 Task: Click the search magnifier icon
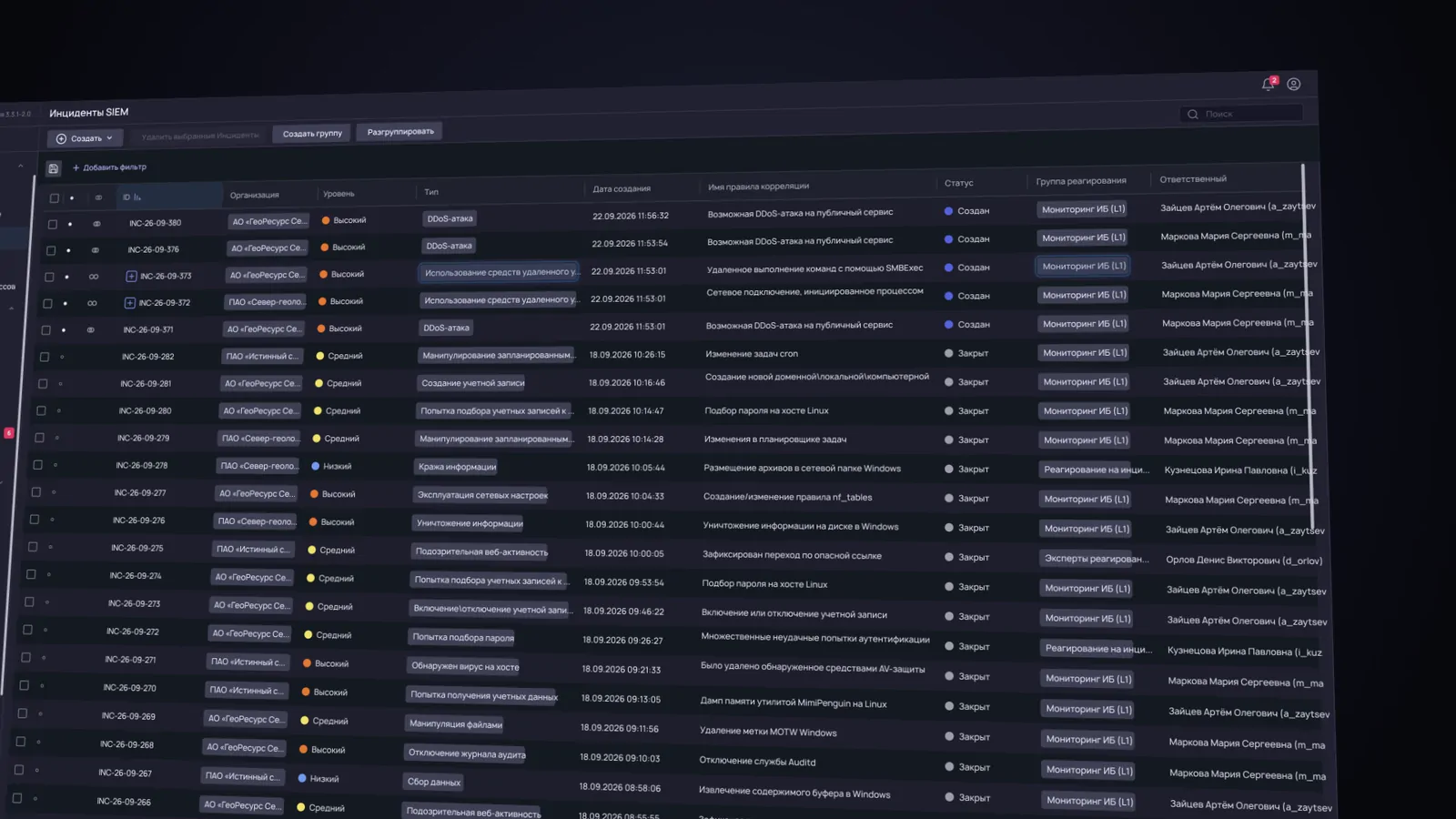[1193, 115]
